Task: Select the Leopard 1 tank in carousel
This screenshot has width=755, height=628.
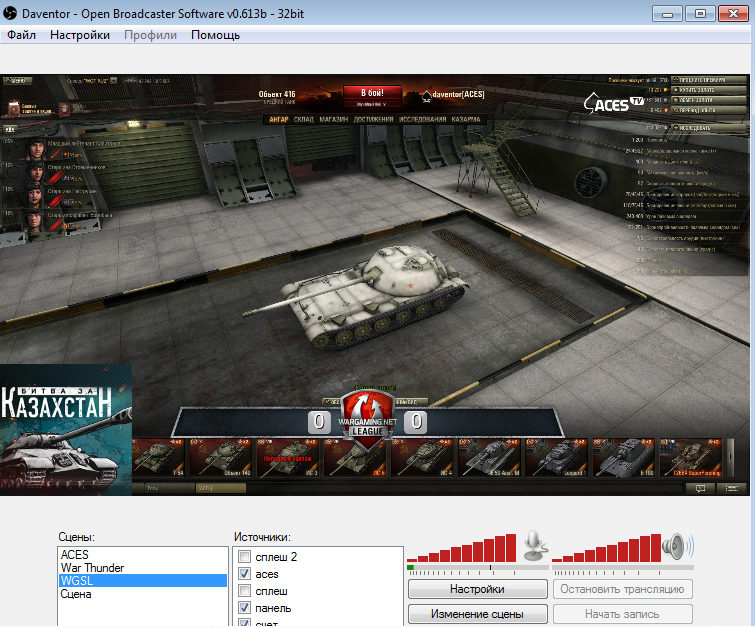Action: [x=556, y=458]
